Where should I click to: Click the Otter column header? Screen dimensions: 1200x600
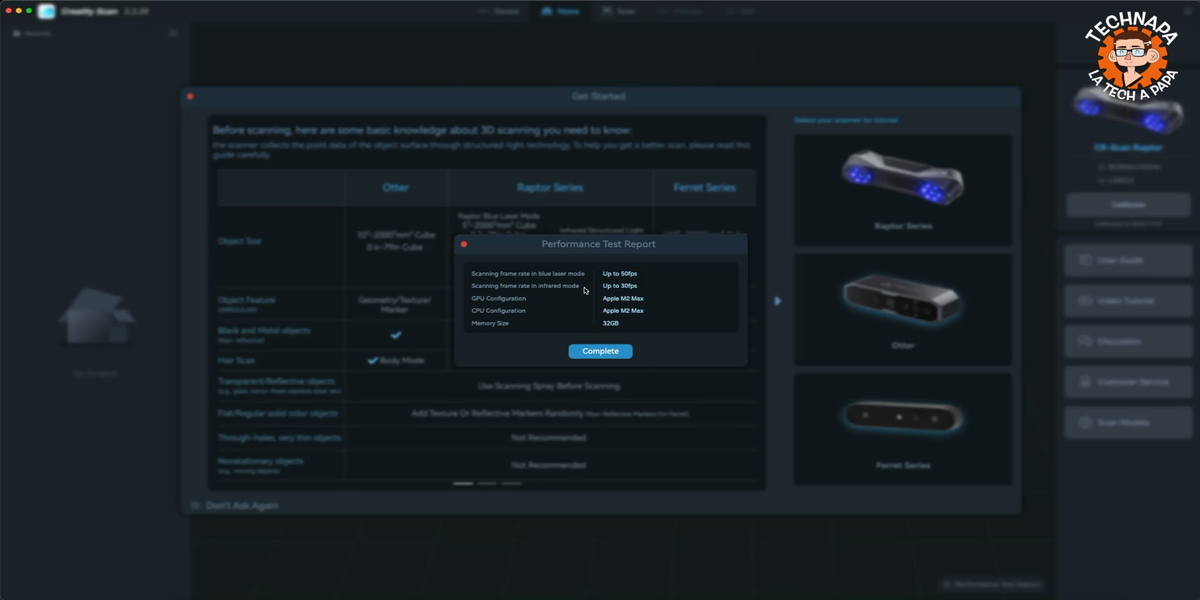(x=396, y=187)
